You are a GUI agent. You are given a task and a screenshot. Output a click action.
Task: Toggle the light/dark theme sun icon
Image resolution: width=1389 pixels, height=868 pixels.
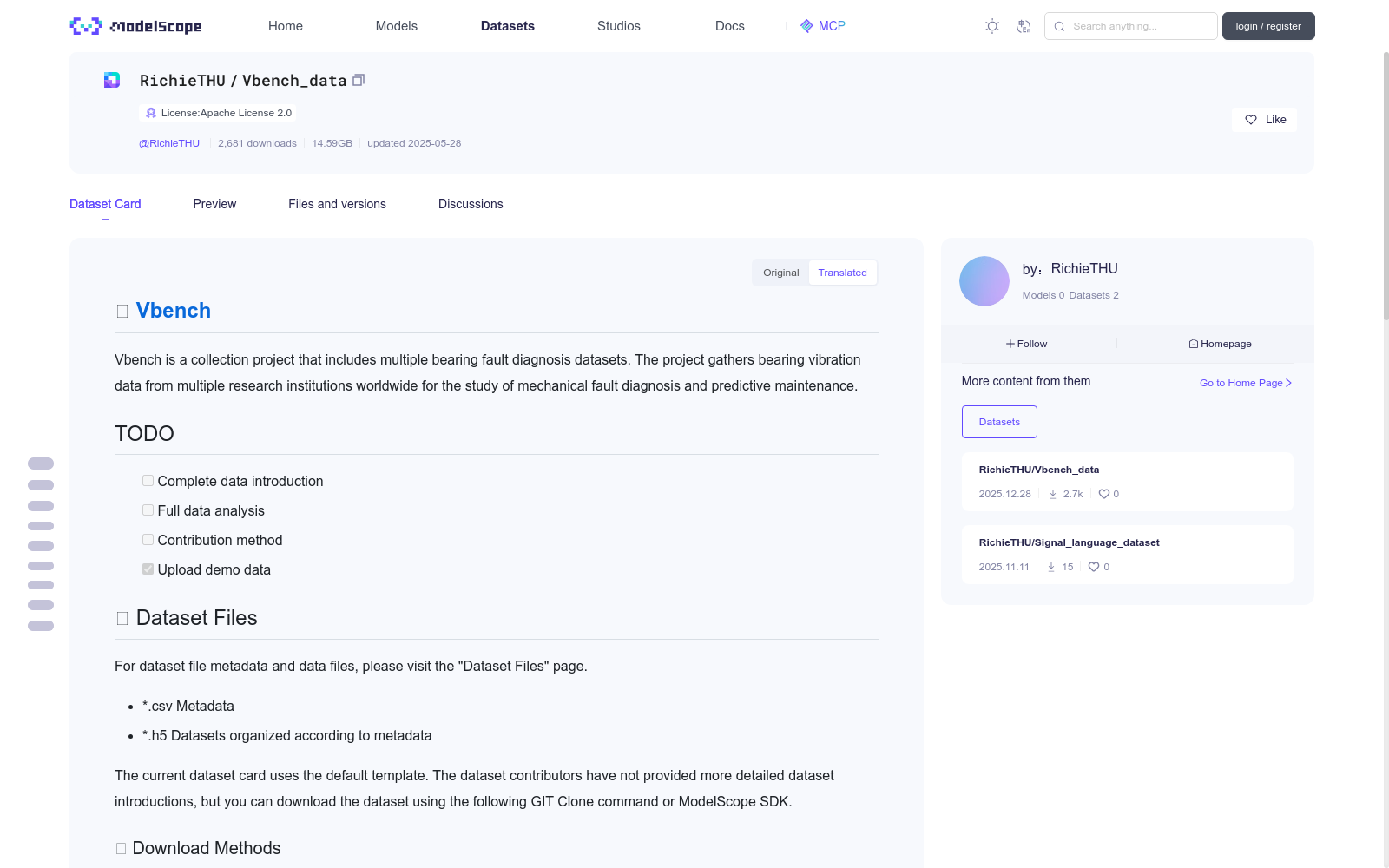[992, 26]
